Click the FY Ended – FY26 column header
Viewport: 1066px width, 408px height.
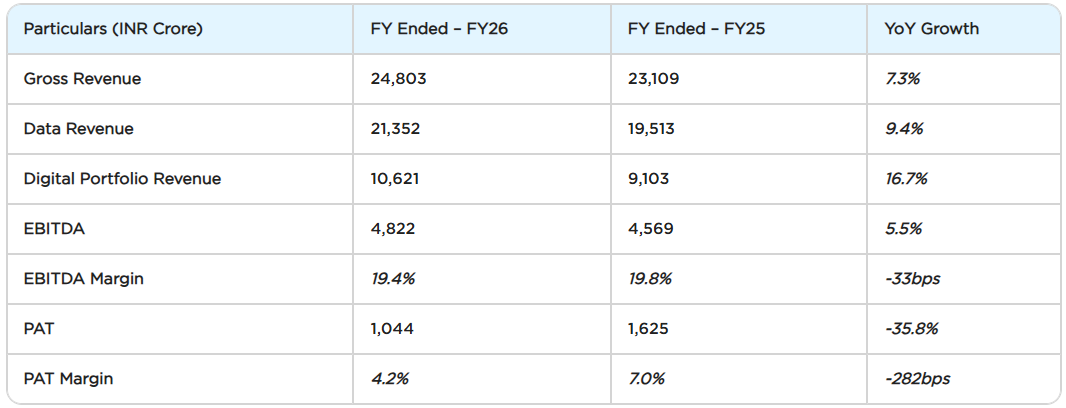click(x=439, y=29)
